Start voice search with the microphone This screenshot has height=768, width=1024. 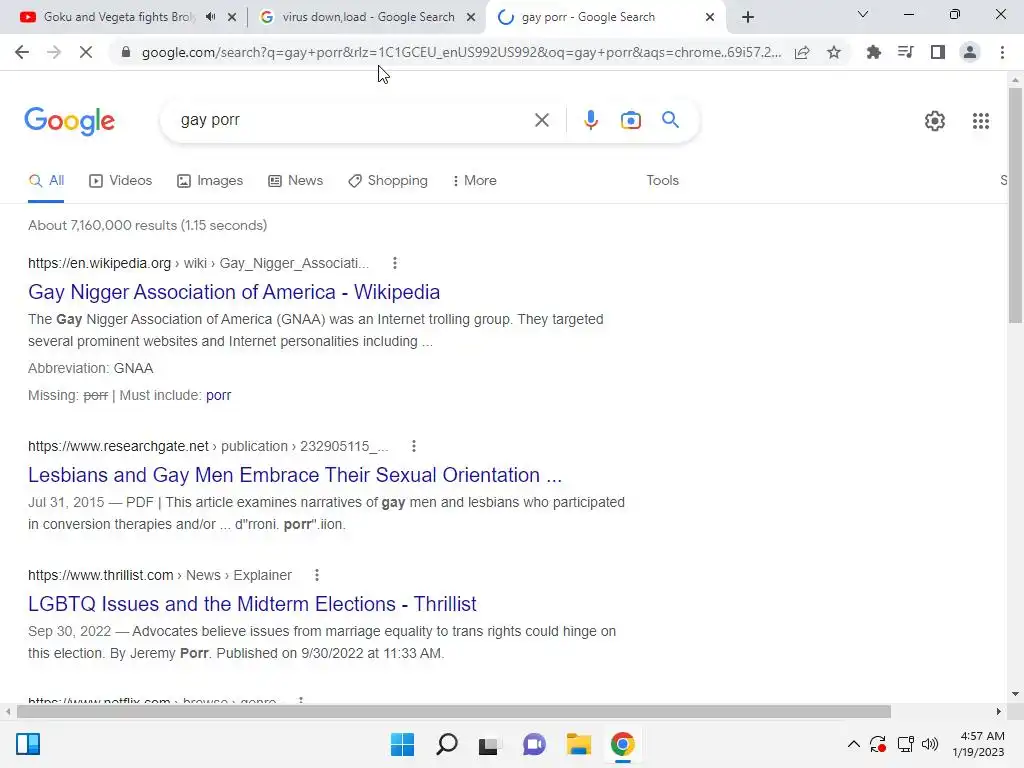[x=590, y=120]
